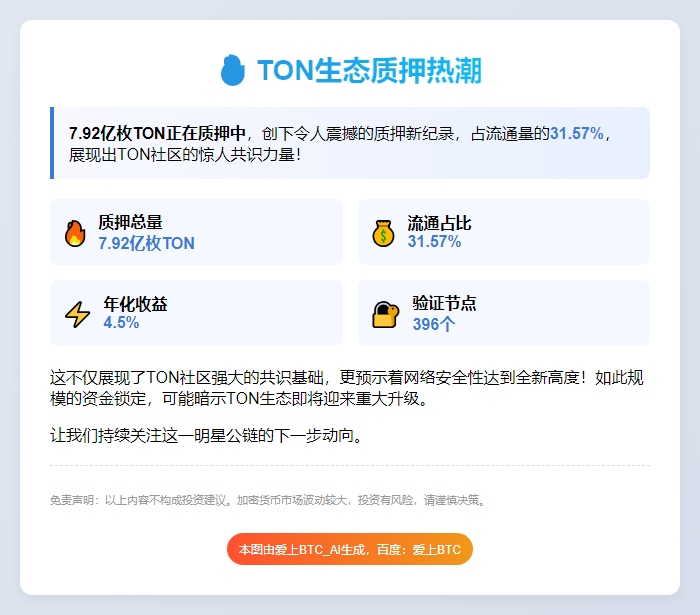Click the 396个 validator count value
Viewport: 700px width, 615px height.
[x=434, y=324]
